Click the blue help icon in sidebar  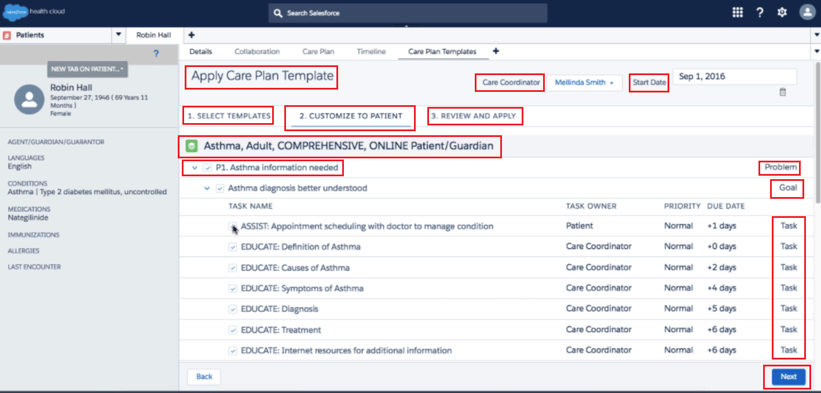pyautogui.click(x=156, y=53)
